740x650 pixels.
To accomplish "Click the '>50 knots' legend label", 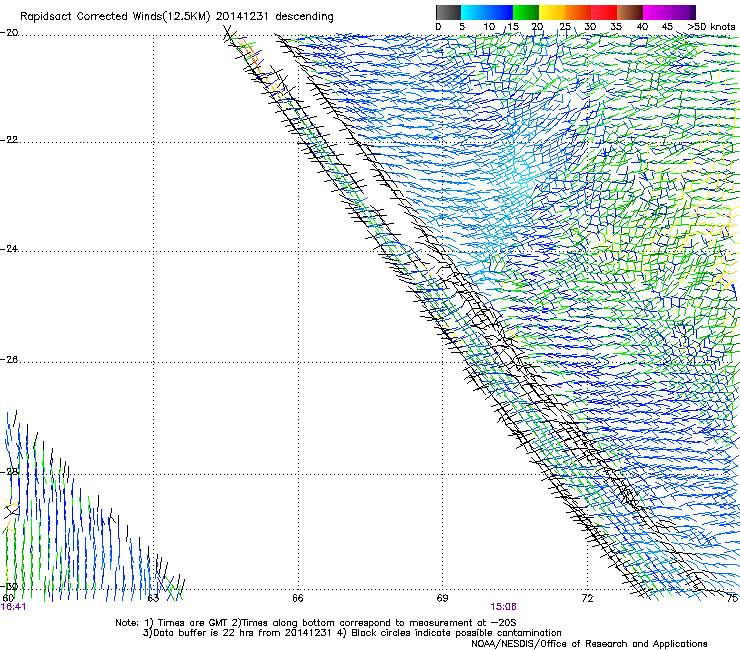I will [712, 27].
